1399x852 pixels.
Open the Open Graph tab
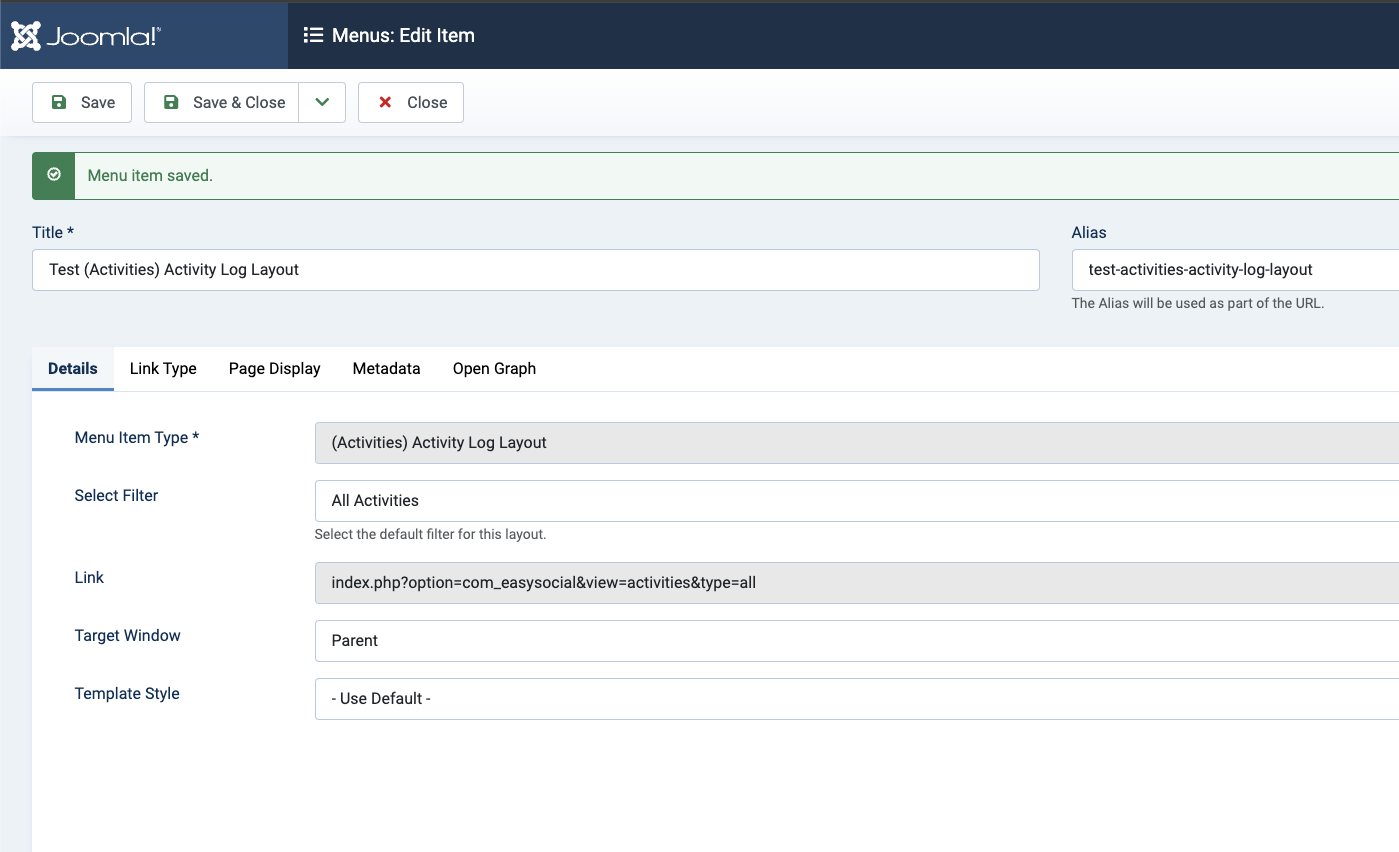494,369
